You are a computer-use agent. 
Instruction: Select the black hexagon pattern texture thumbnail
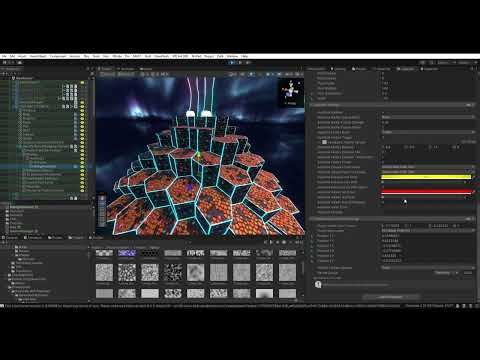pos(150,253)
